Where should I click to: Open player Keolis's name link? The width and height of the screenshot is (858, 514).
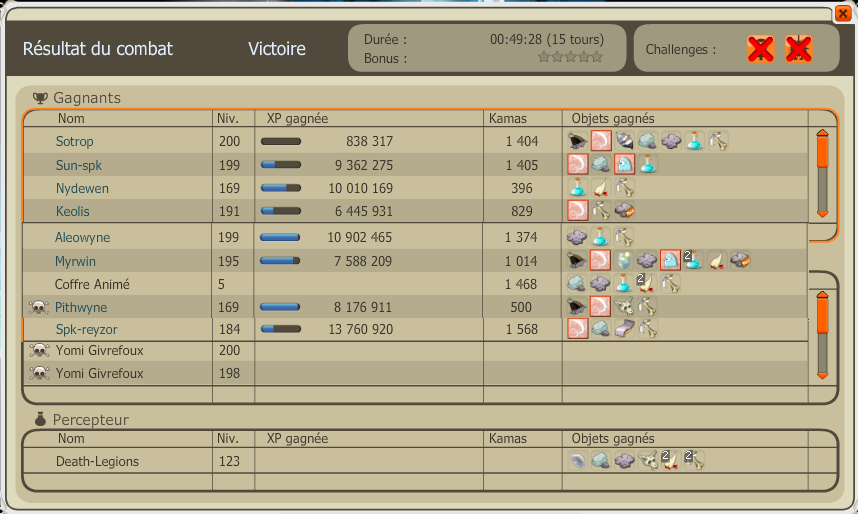coord(72,211)
